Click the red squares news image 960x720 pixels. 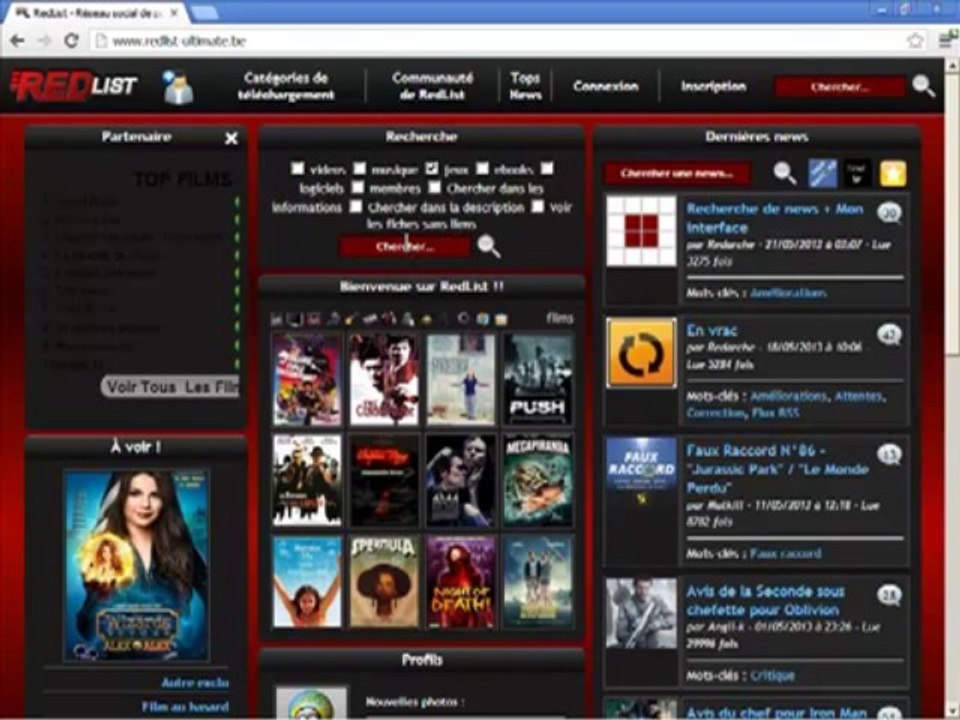pyautogui.click(x=641, y=231)
